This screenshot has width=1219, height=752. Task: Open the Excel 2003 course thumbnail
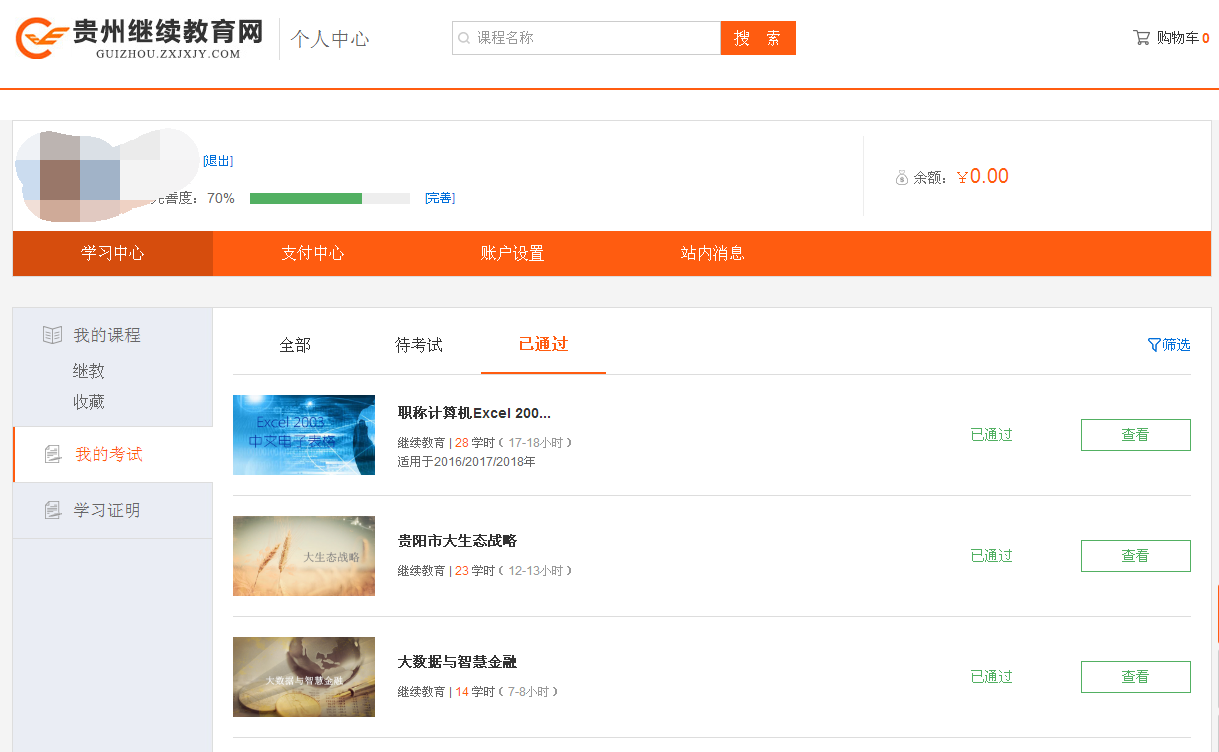click(304, 435)
